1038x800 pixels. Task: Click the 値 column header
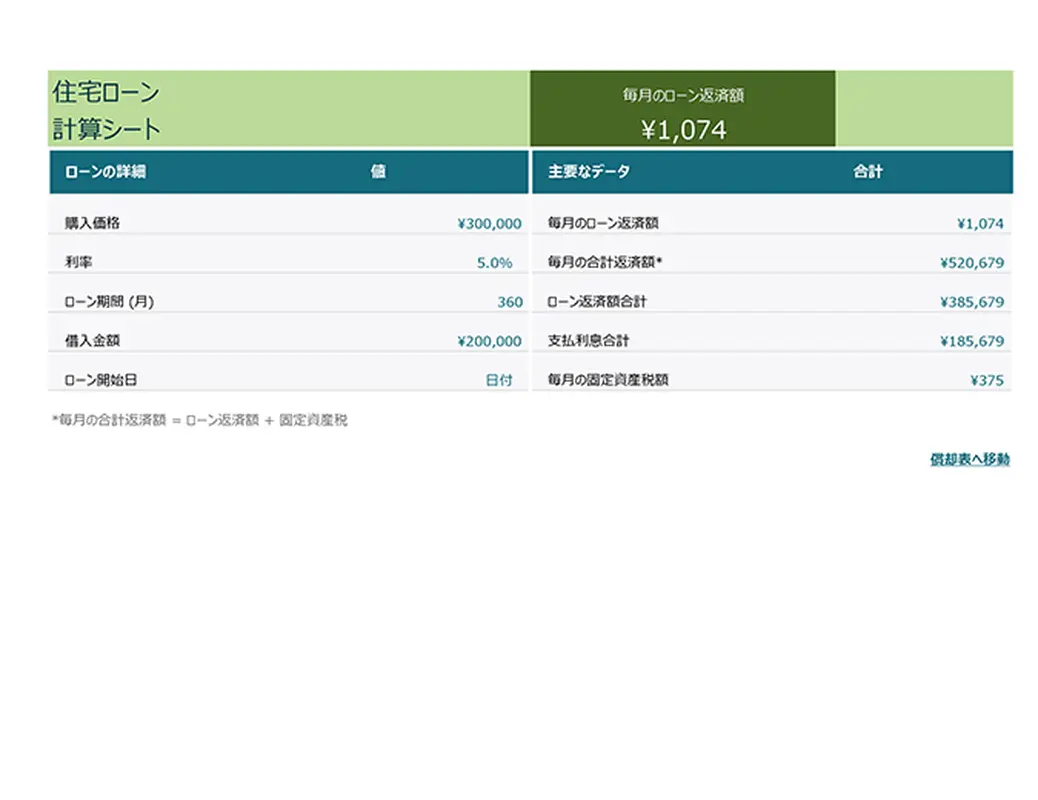(378, 172)
